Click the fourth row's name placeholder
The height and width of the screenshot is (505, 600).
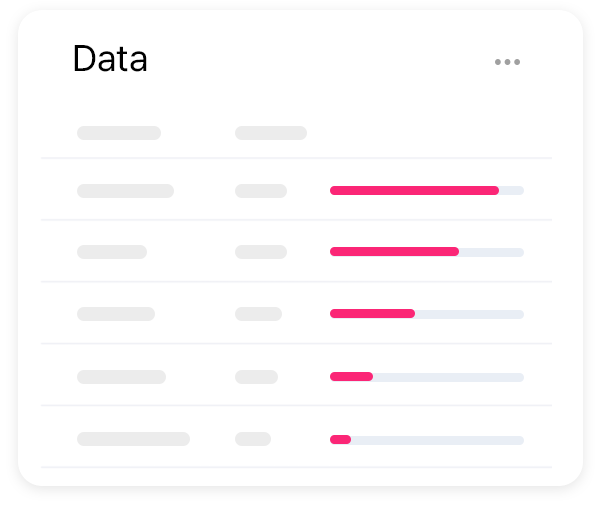(x=121, y=377)
